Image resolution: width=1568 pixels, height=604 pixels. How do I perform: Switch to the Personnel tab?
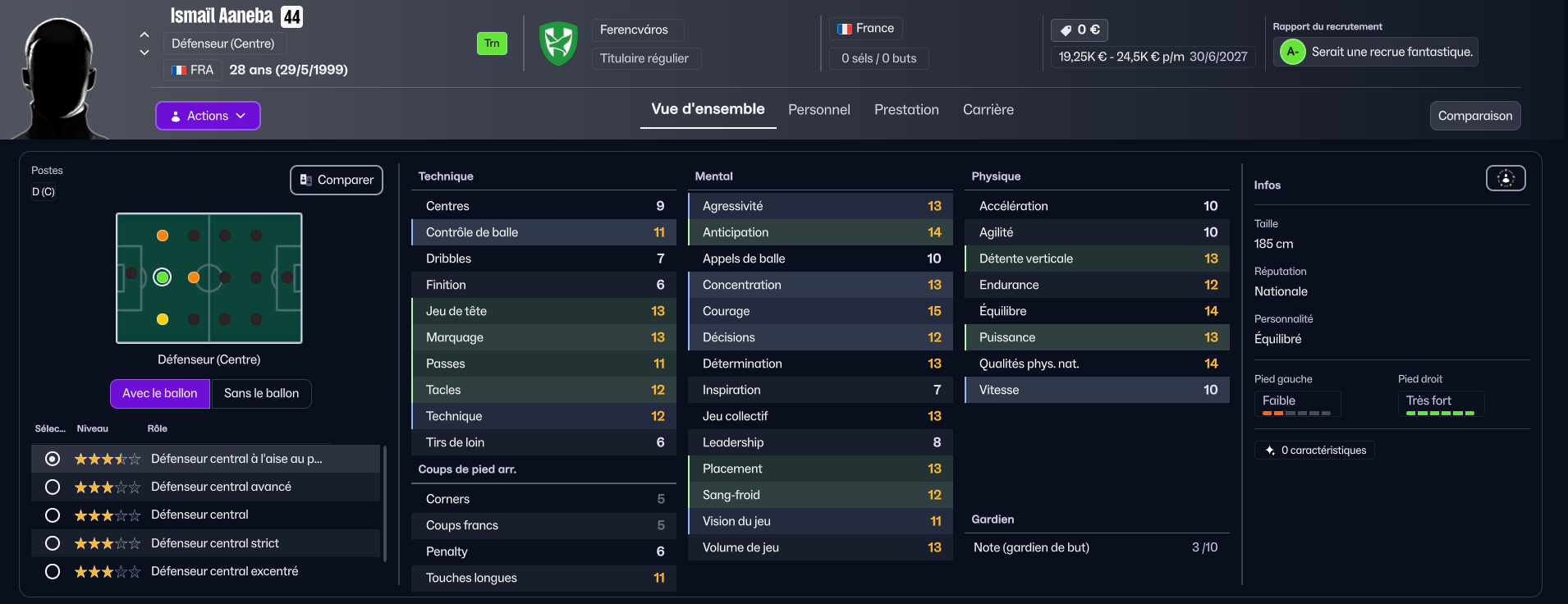click(818, 109)
